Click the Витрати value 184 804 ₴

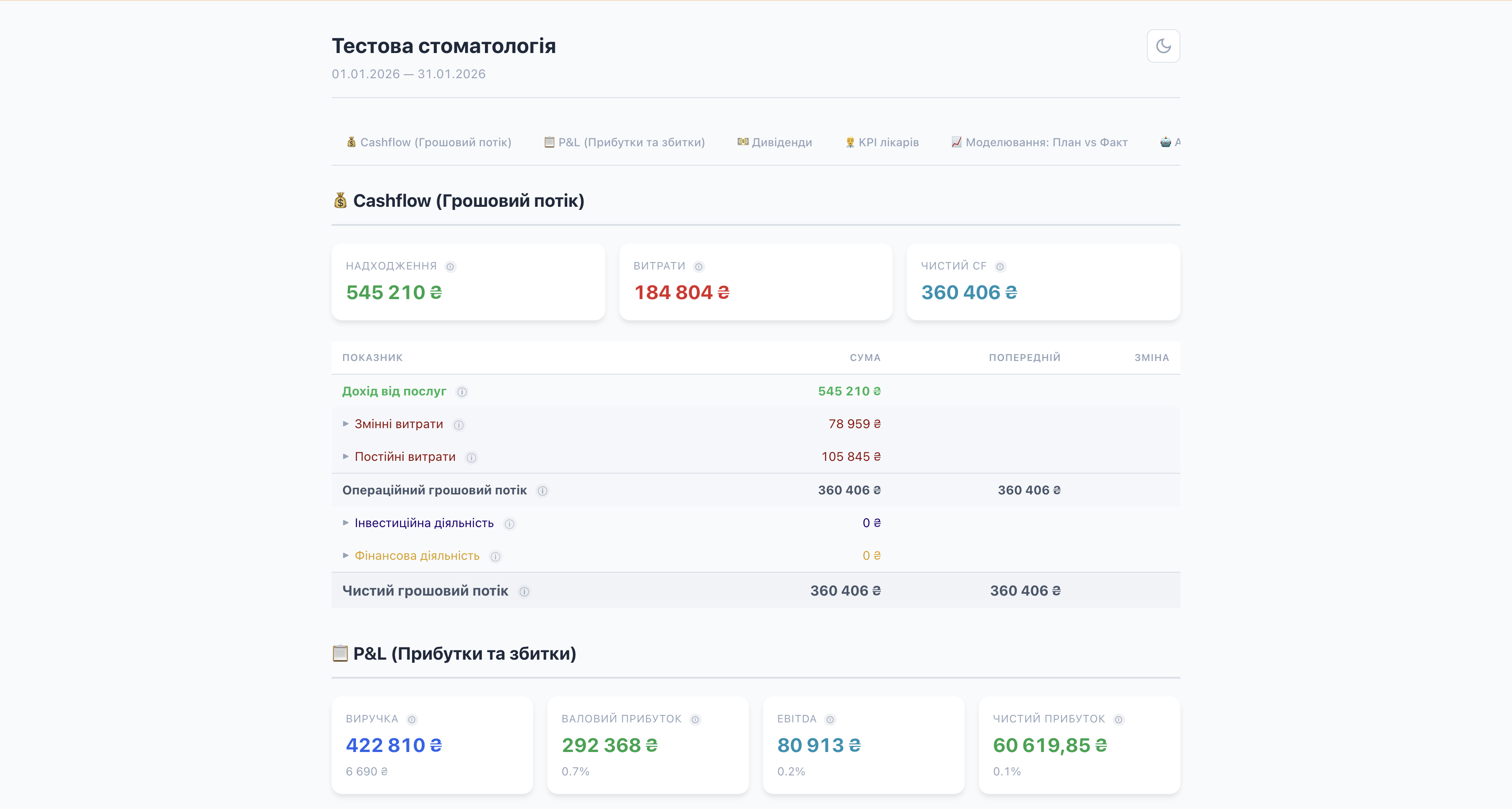682,292
